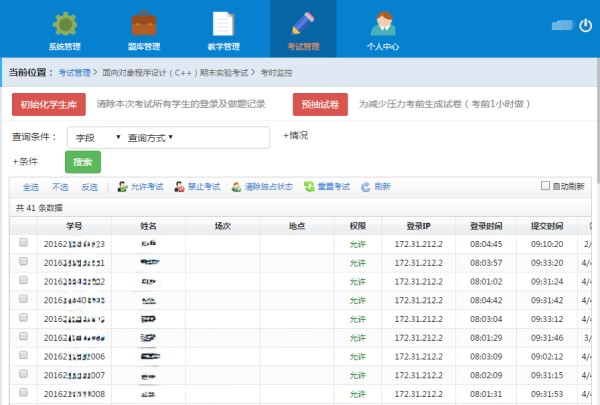This screenshot has width=600, height=405.
Task: Click the 预抽试卷 button
Action: (320, 104)
